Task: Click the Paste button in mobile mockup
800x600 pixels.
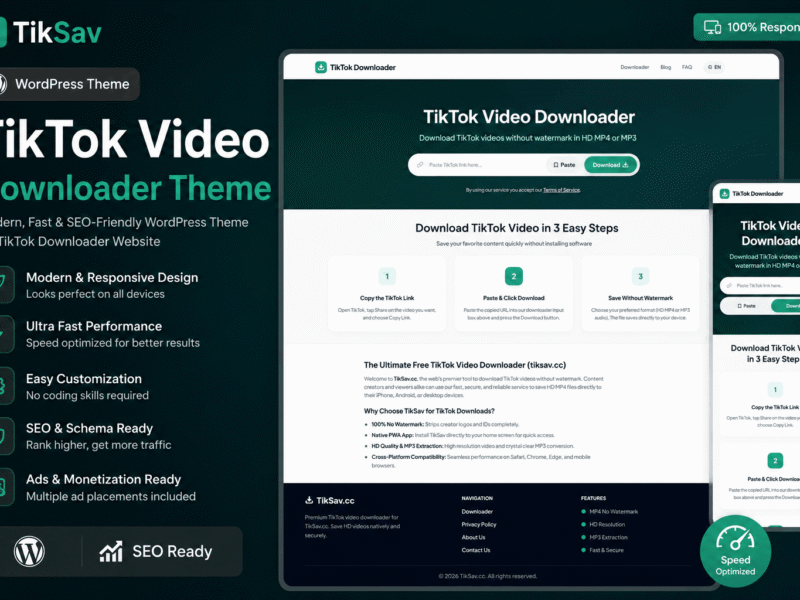Action: 746,306
